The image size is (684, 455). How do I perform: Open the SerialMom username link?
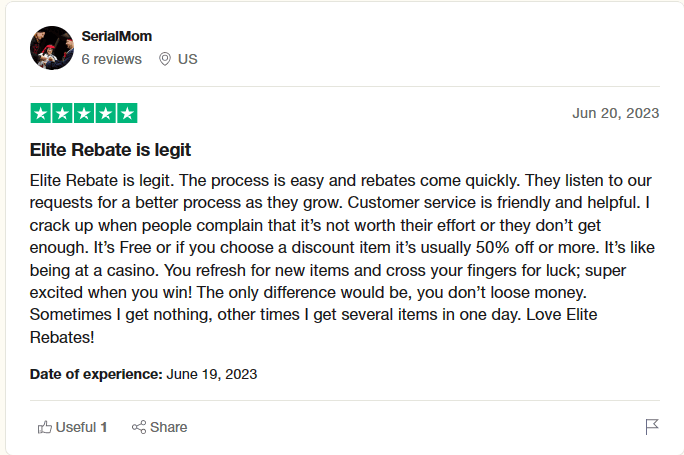[x=116, y=37]
